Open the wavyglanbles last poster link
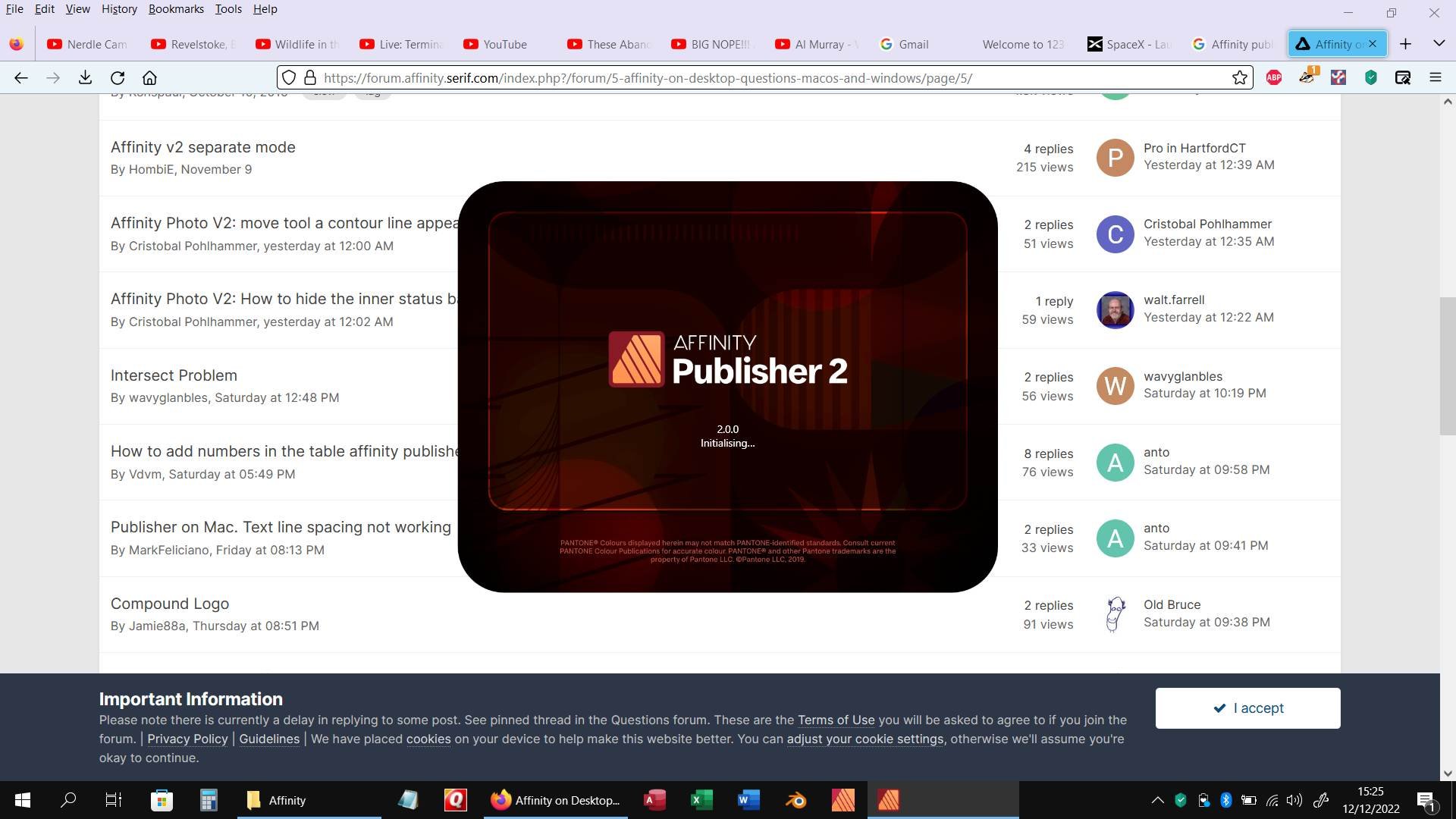Image resolution: width=1456 pixels, height=819 pixels. (1183, 377)
